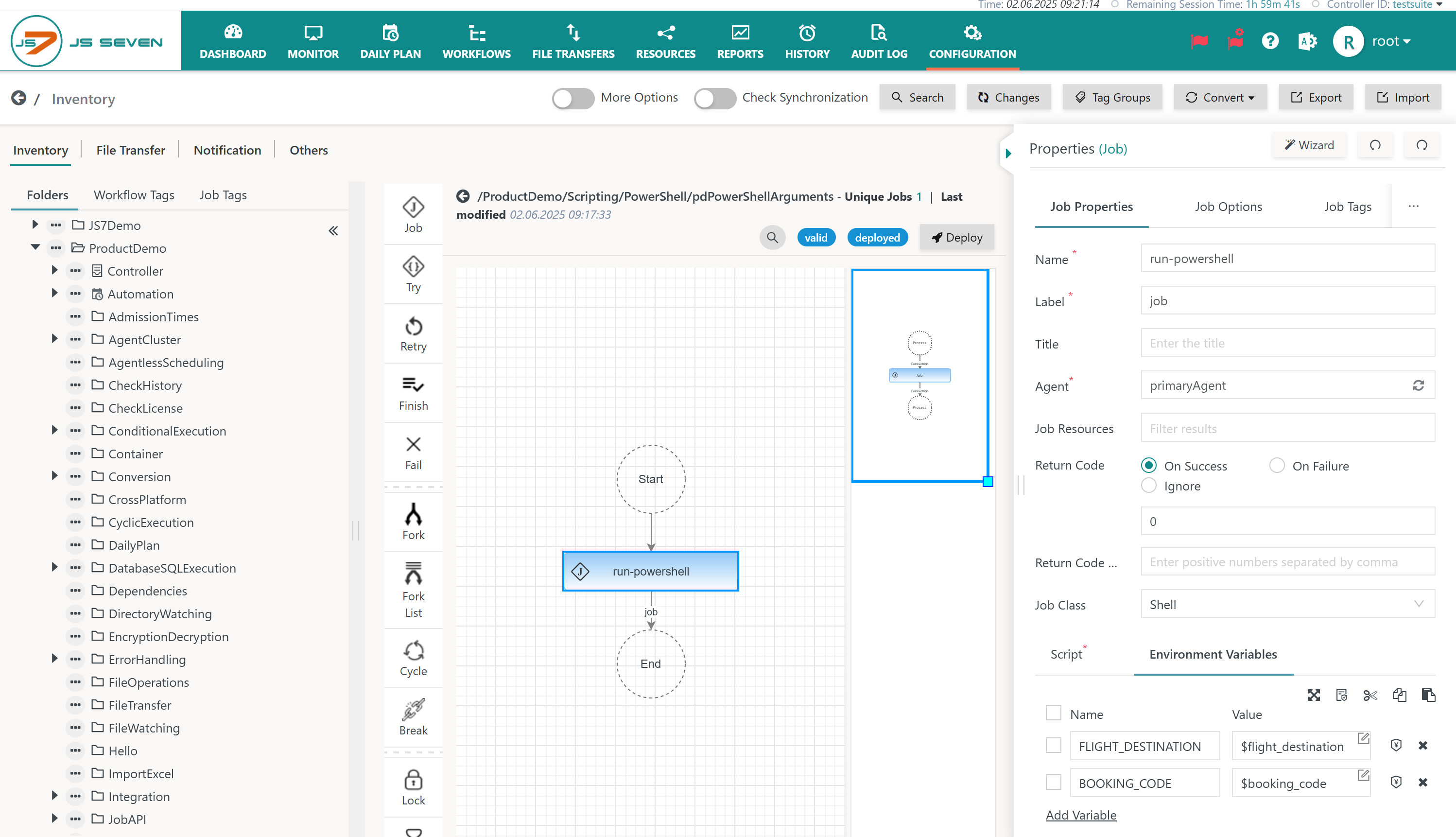Click the workflow outline minimap thumbnail
The width and height of the screenshot is (1456, 837).
[x=920, y=375]
